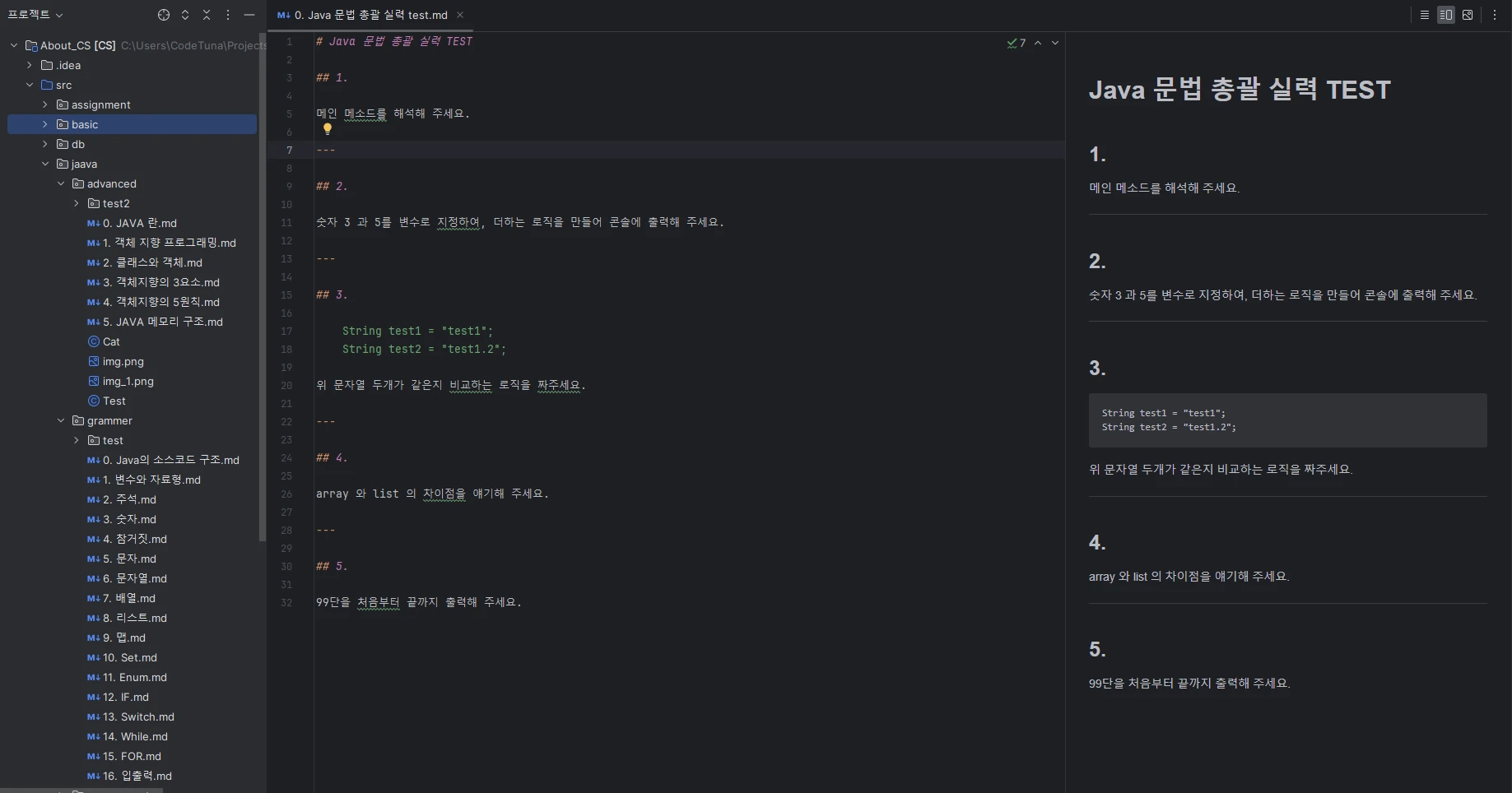Click the Collapse All icon in project panel
1512x793 pixels.
coord(207,15)
